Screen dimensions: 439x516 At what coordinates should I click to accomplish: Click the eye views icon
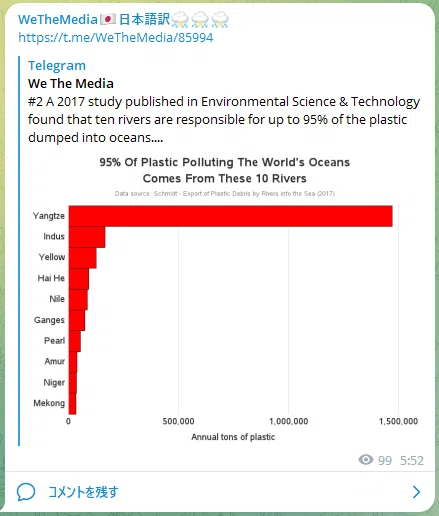(366, 460)
